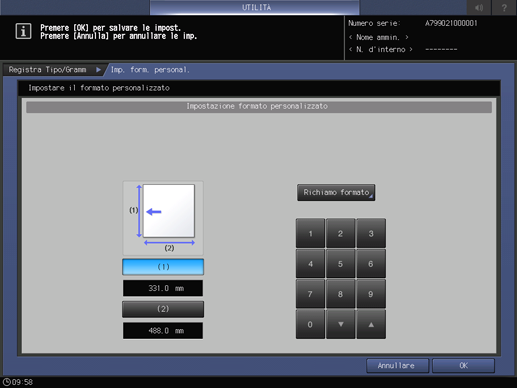Tap keypad digit 0
The width and height of the screenshot is (517, 388).
[x=310, y=324]
